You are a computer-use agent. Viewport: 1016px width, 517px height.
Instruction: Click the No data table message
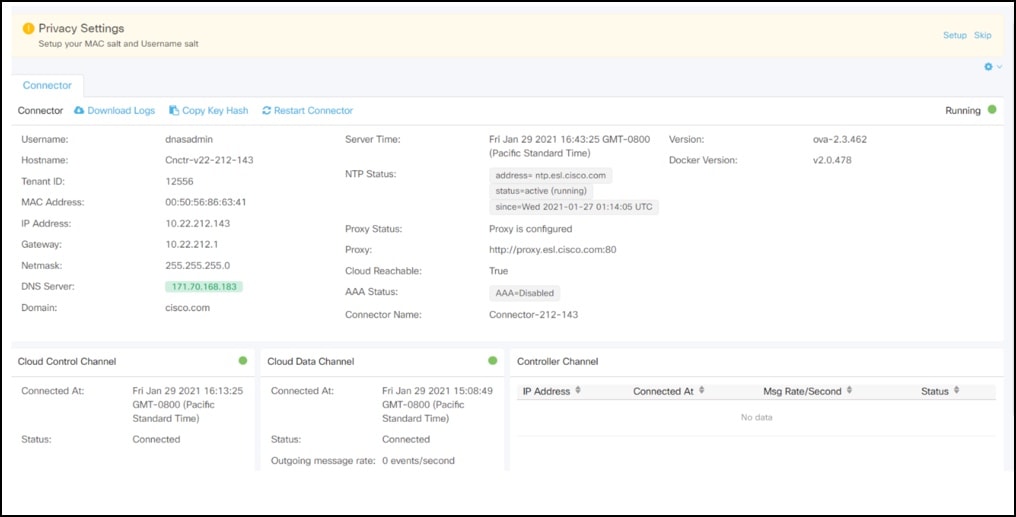tap(756, 417)
